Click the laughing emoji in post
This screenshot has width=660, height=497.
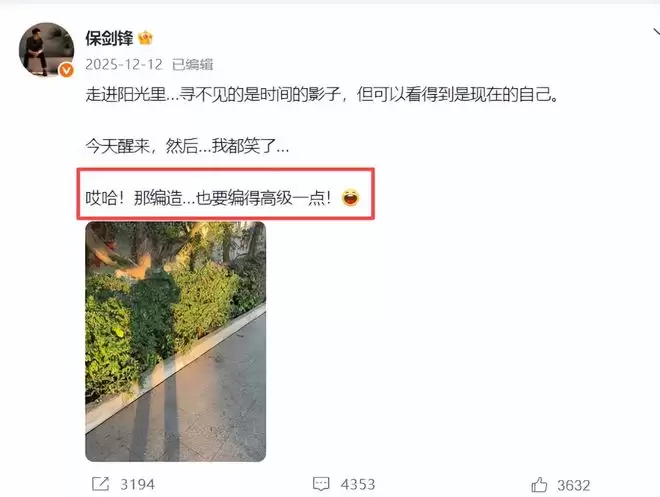tap(351, 197)
